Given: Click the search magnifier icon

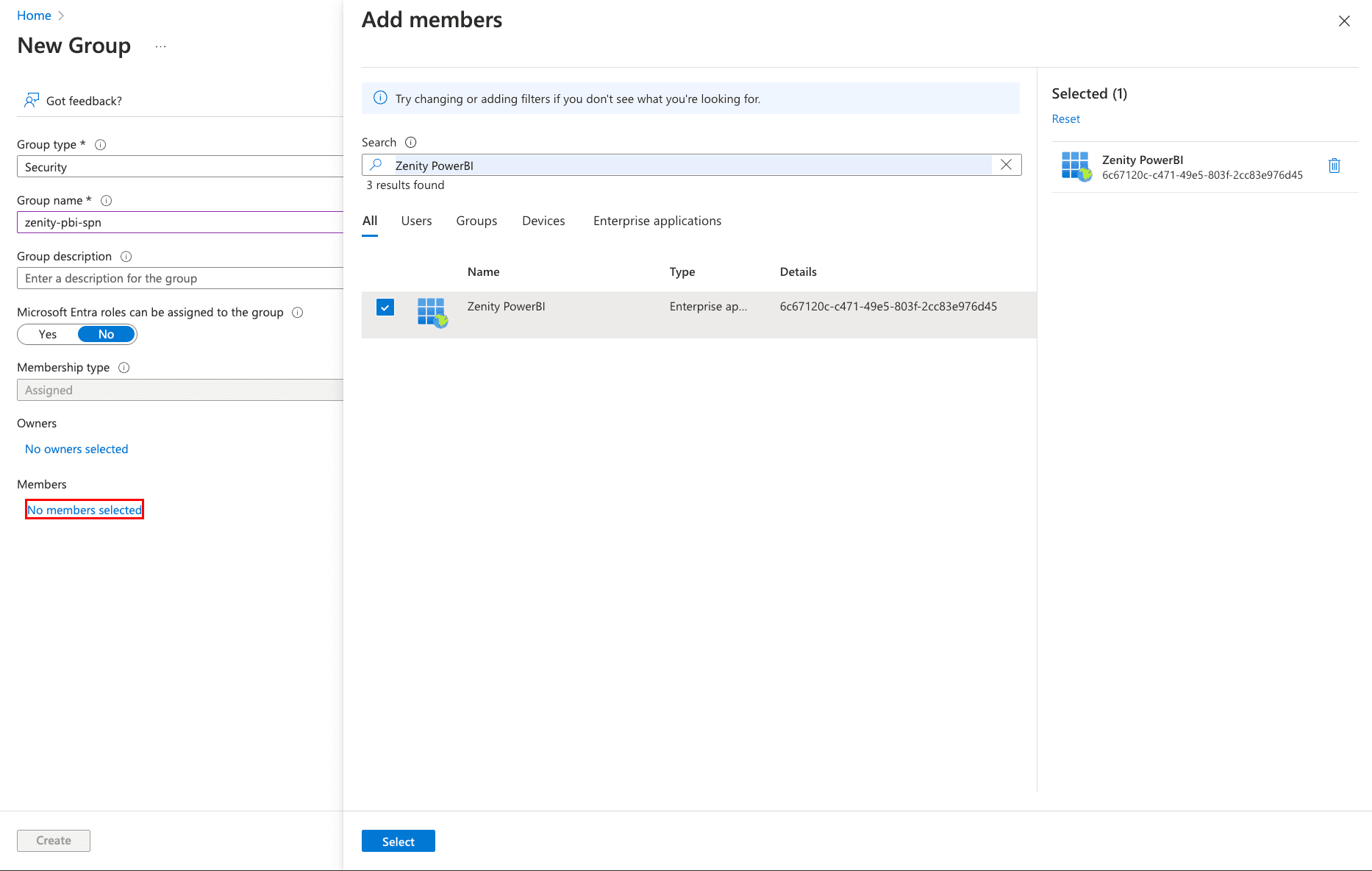Looking at the screenshot, I should click(x=376, y=165).
